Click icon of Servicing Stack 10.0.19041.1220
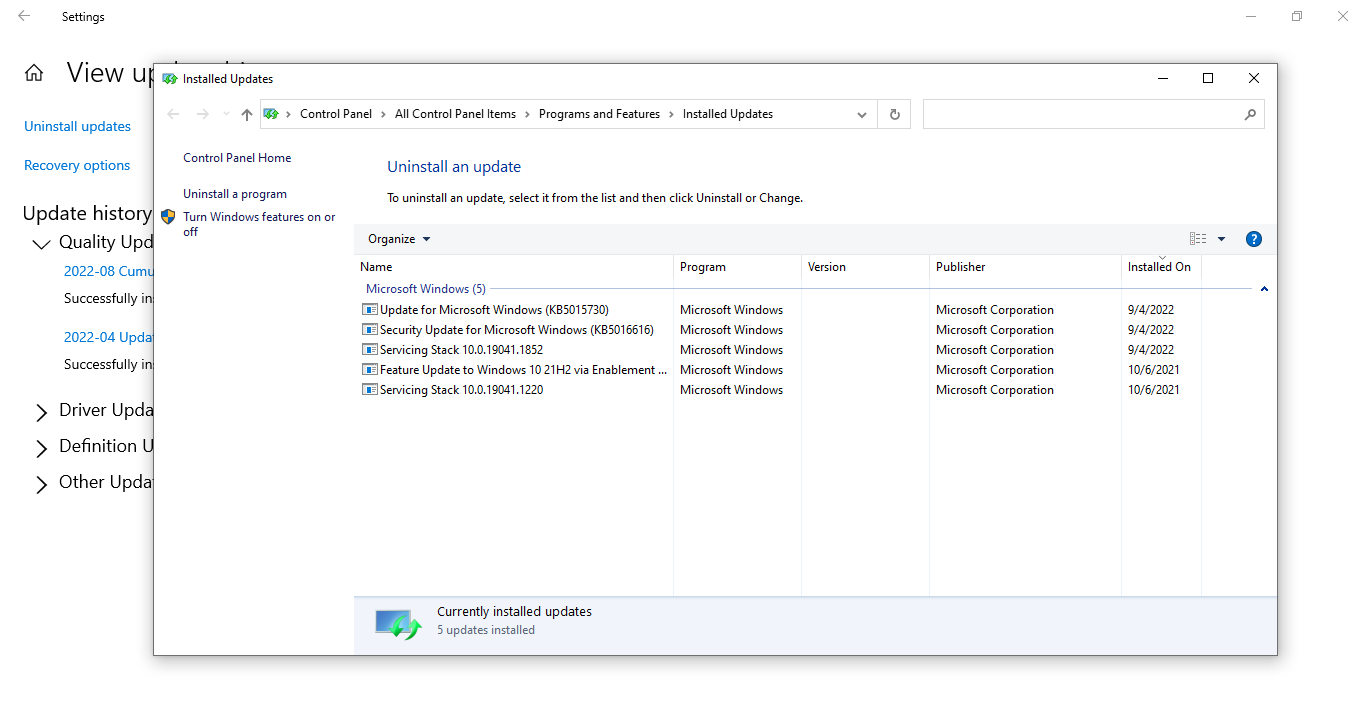Viewport: 1365px width, 723px height. pos(370,390)
